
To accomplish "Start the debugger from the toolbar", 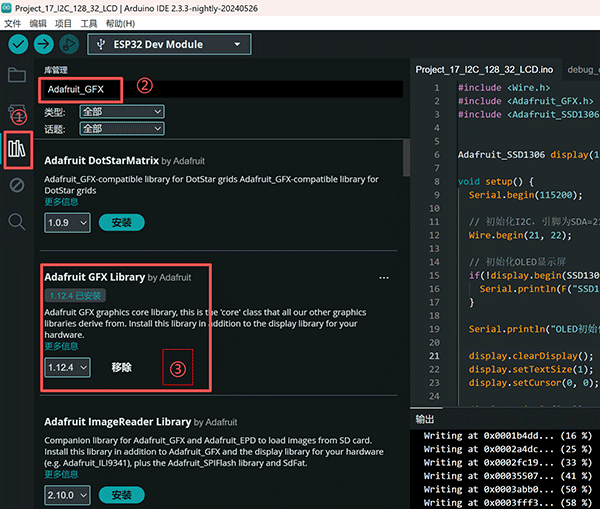I will point(69,44).
